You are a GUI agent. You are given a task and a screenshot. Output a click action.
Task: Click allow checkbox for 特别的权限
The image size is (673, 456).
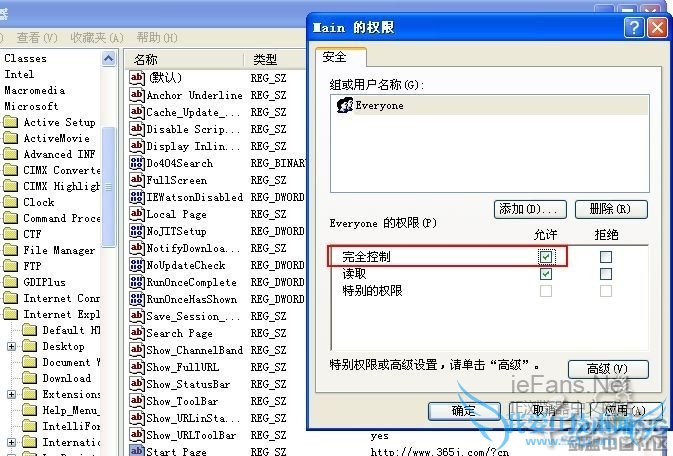(x=546, y=291)
